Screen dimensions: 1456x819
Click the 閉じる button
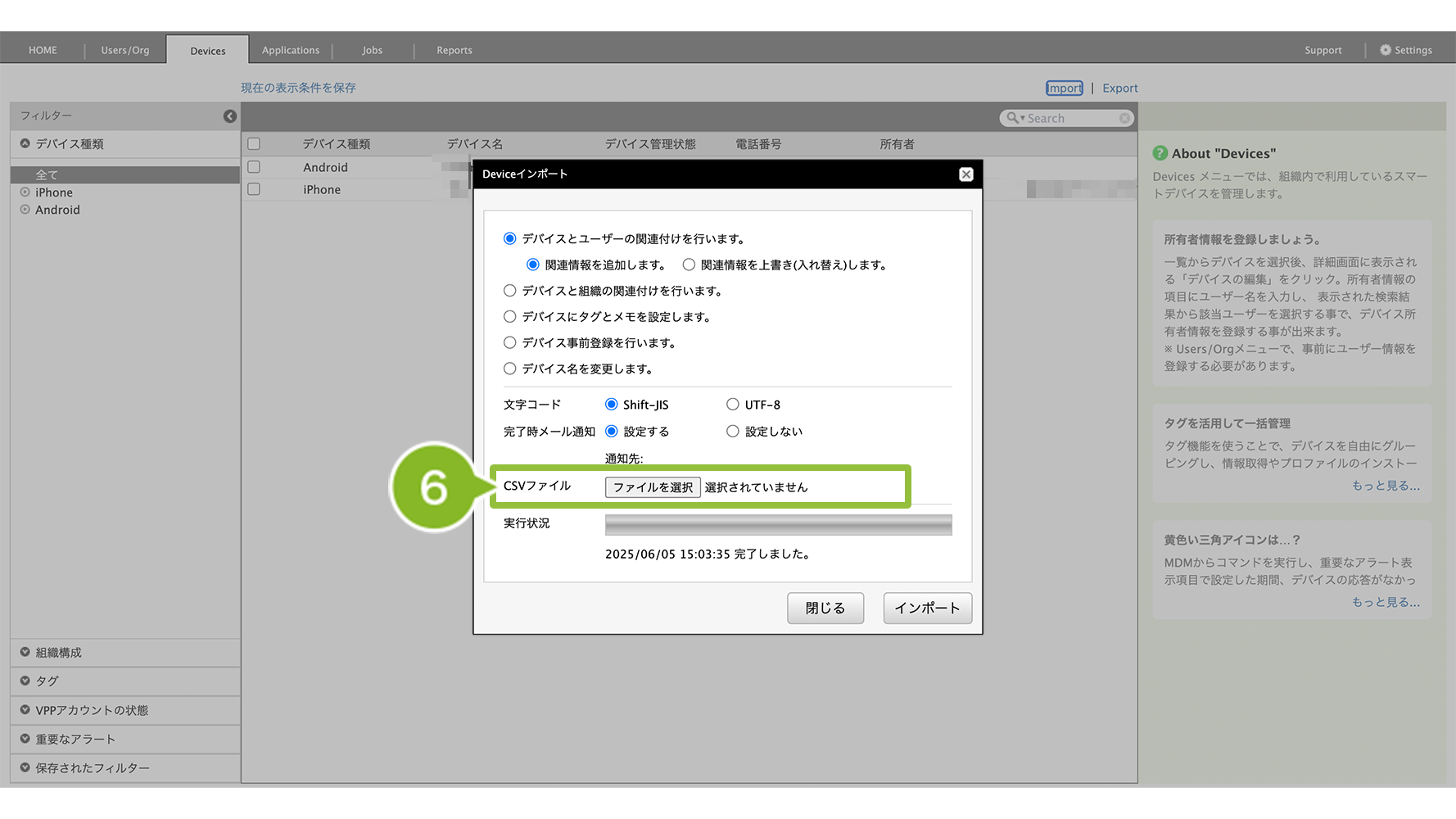click(x=825, y=609)
